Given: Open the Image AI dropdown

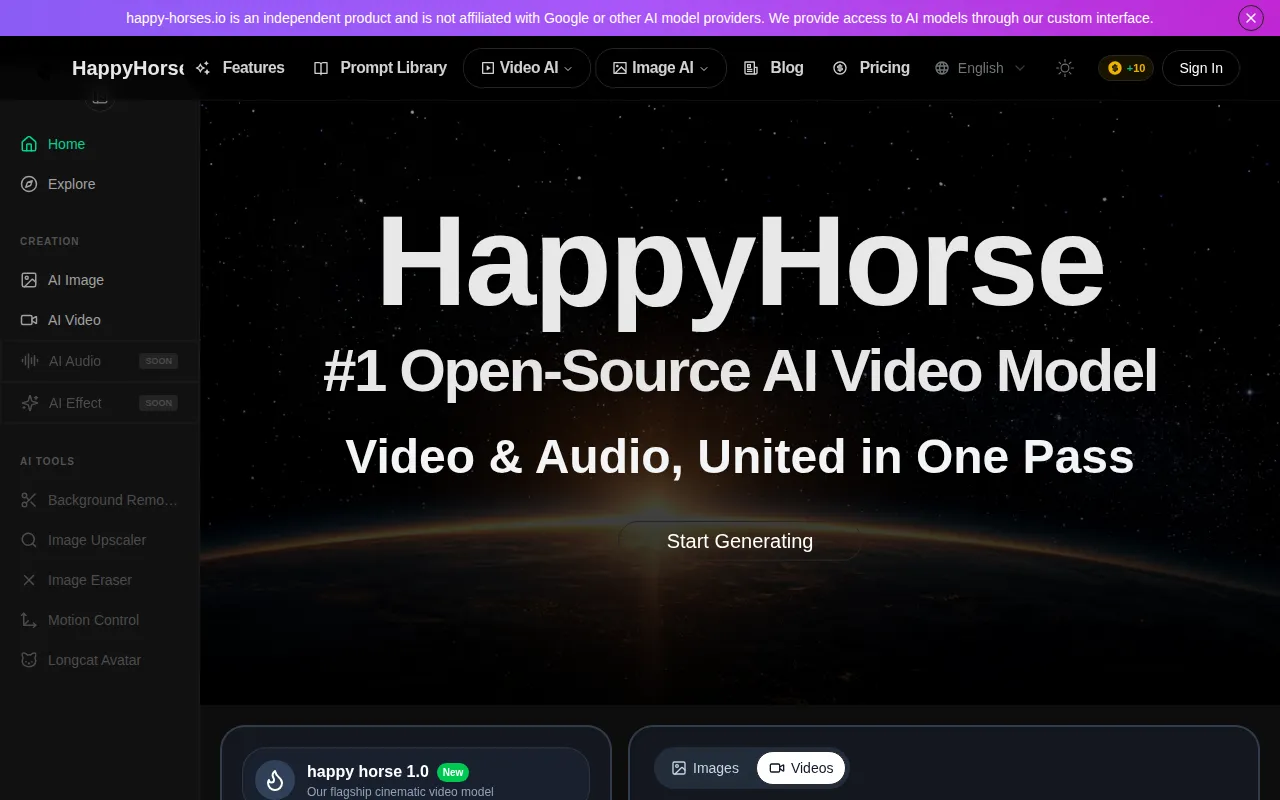Looking at the screenshot, I should point(660,68).
